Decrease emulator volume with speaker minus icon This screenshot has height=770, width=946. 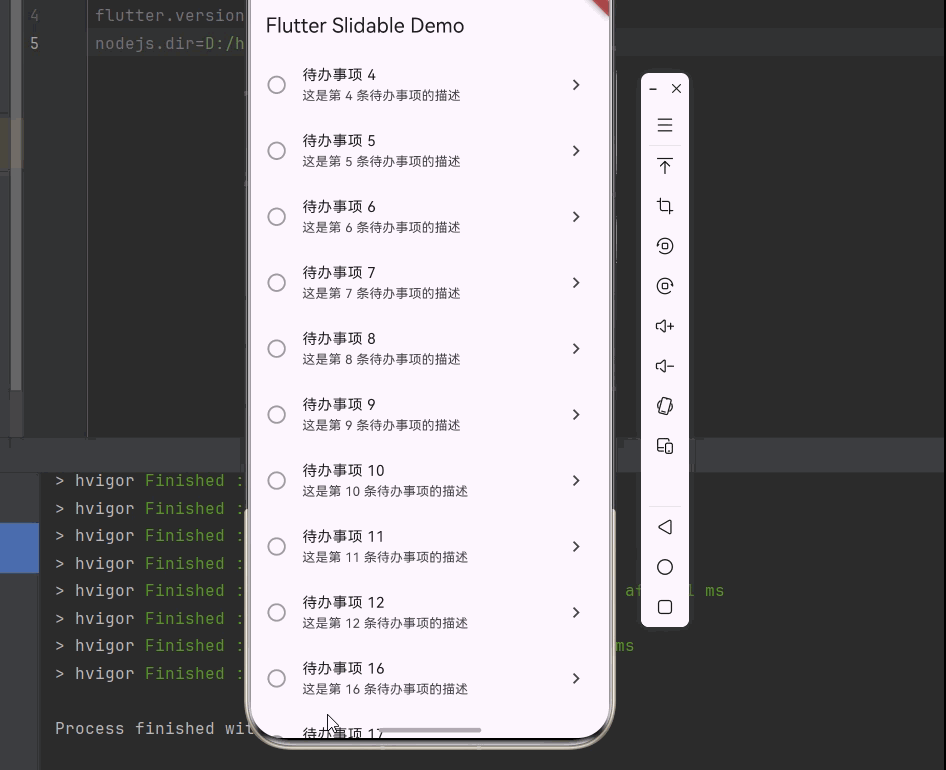click(665, 366)
